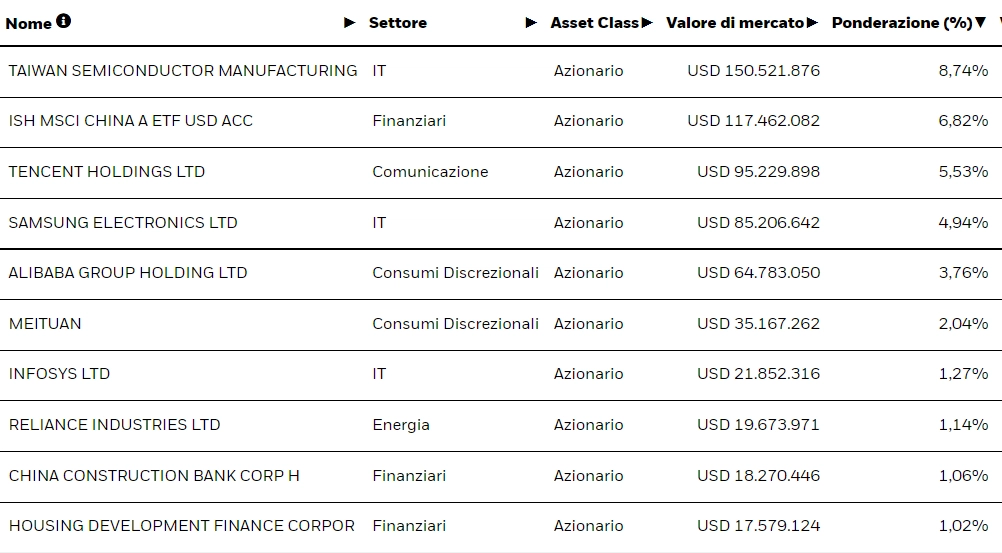Click the Asset Class column header
This screenshot has height=553, width=1002.
pos(594,22)
